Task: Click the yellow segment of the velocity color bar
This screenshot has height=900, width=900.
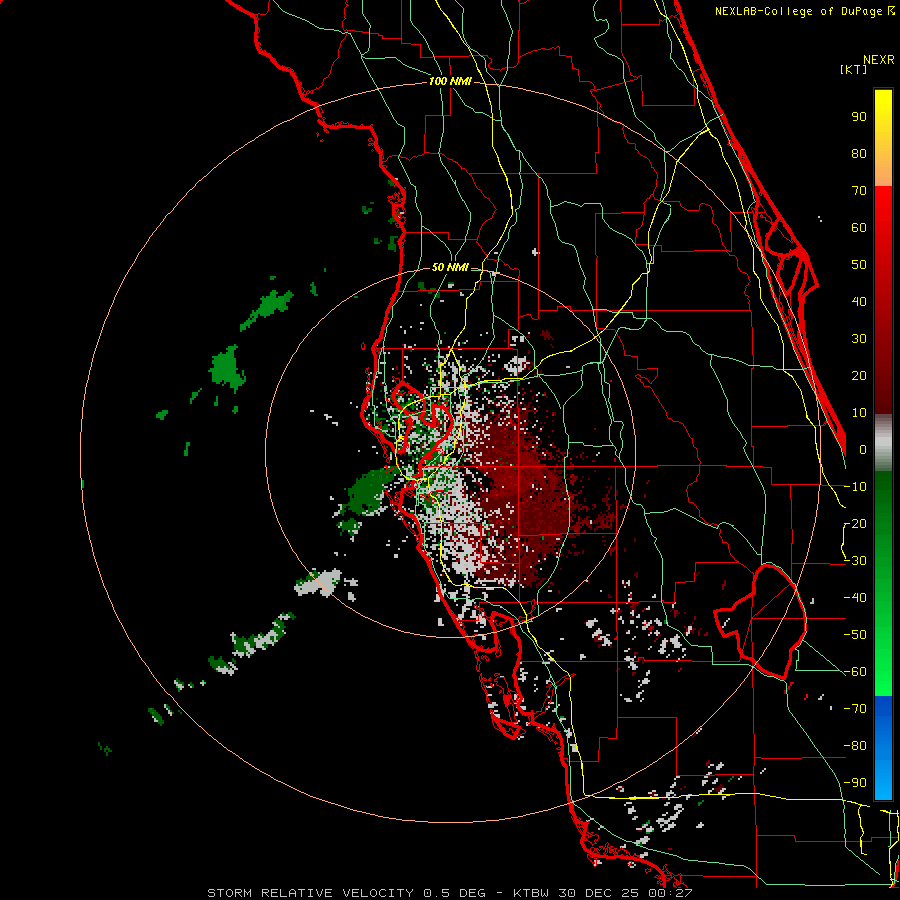Action: [883, 138]
